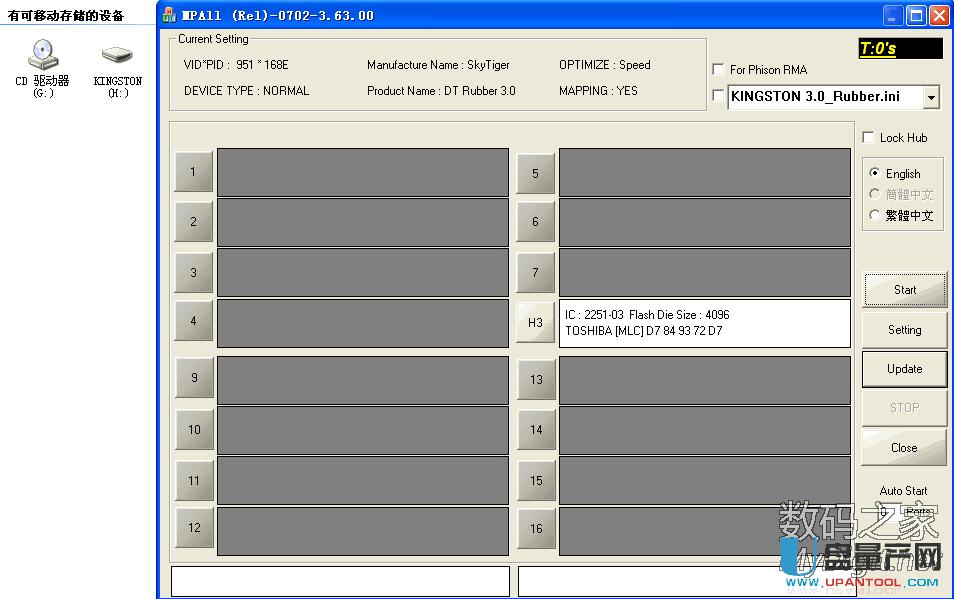Select port button 5
954x599 pixels.
[x=535, y=171]
